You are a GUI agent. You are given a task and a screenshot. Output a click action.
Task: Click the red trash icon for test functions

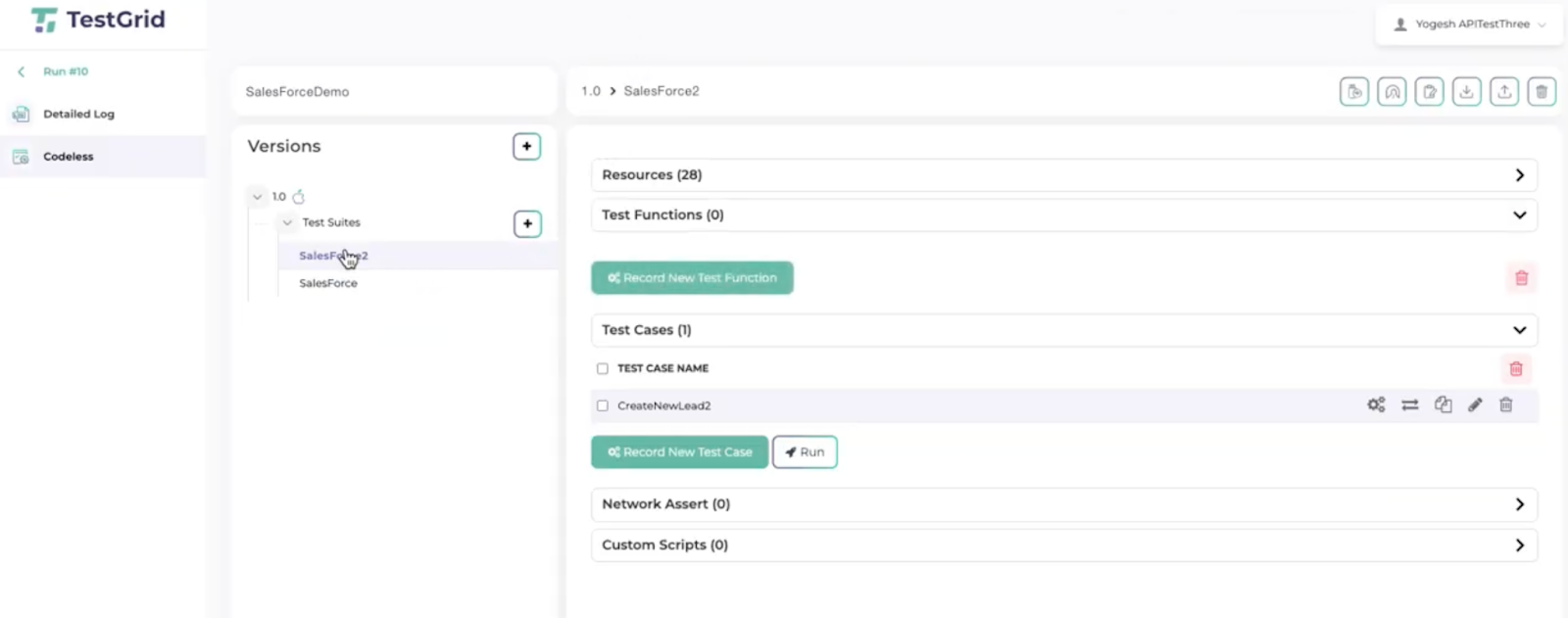point(1521,278)
